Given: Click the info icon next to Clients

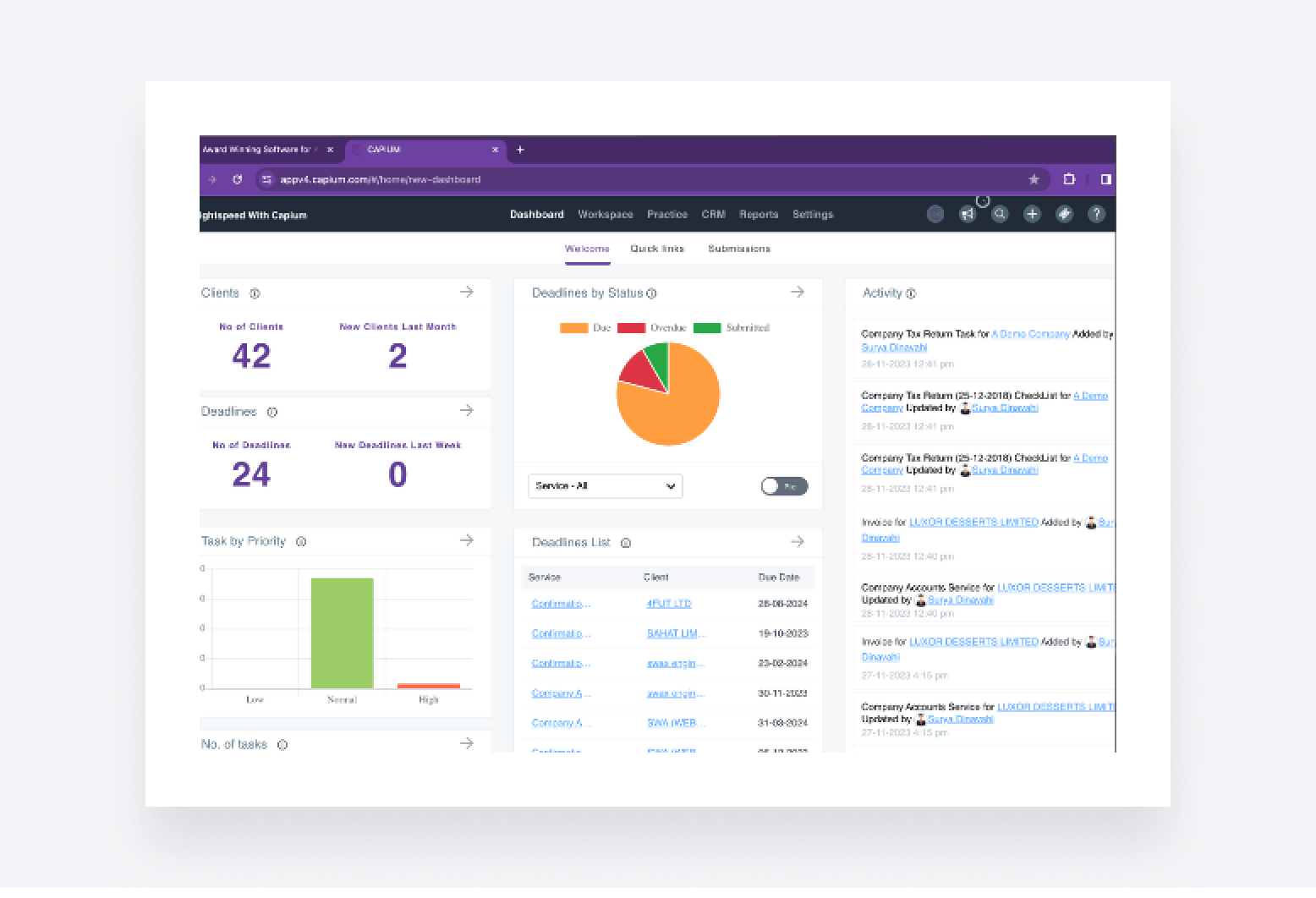Looking at the screenshot, I should (255, 293).
